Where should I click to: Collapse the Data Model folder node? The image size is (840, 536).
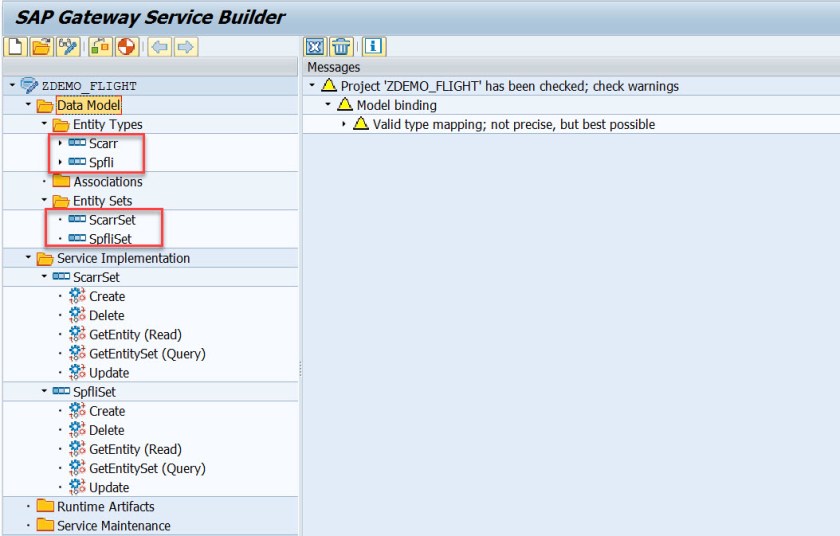pos(28,104)
